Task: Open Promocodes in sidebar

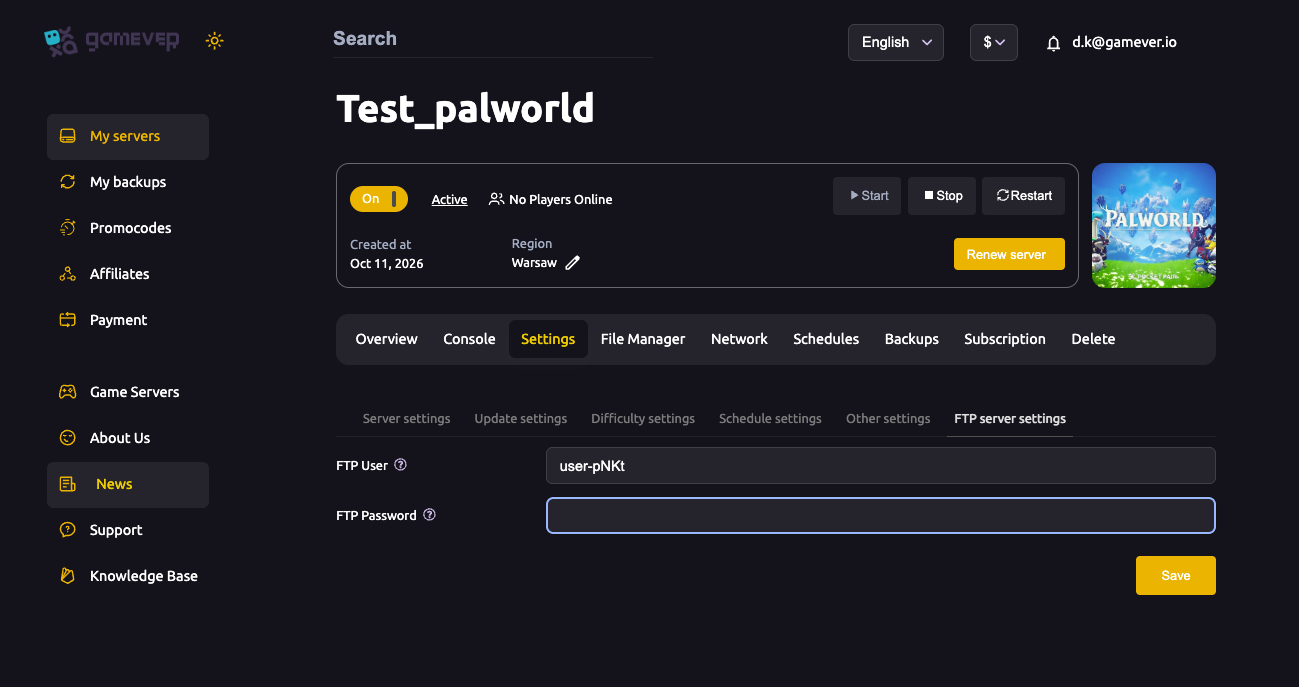Action: [x=128, y=228]
